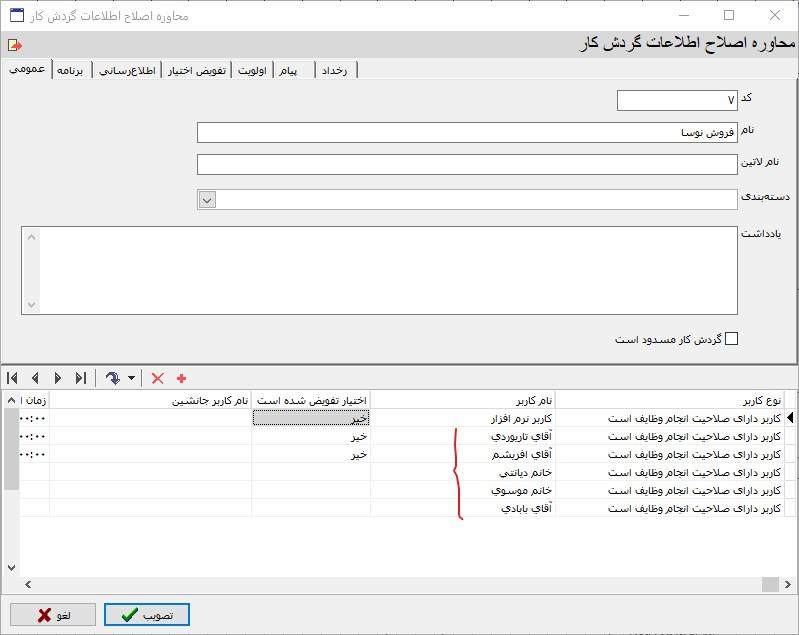
Task: Toggle the 'گردش کار مسدود است' checkbox
Action: pos(731,339)
